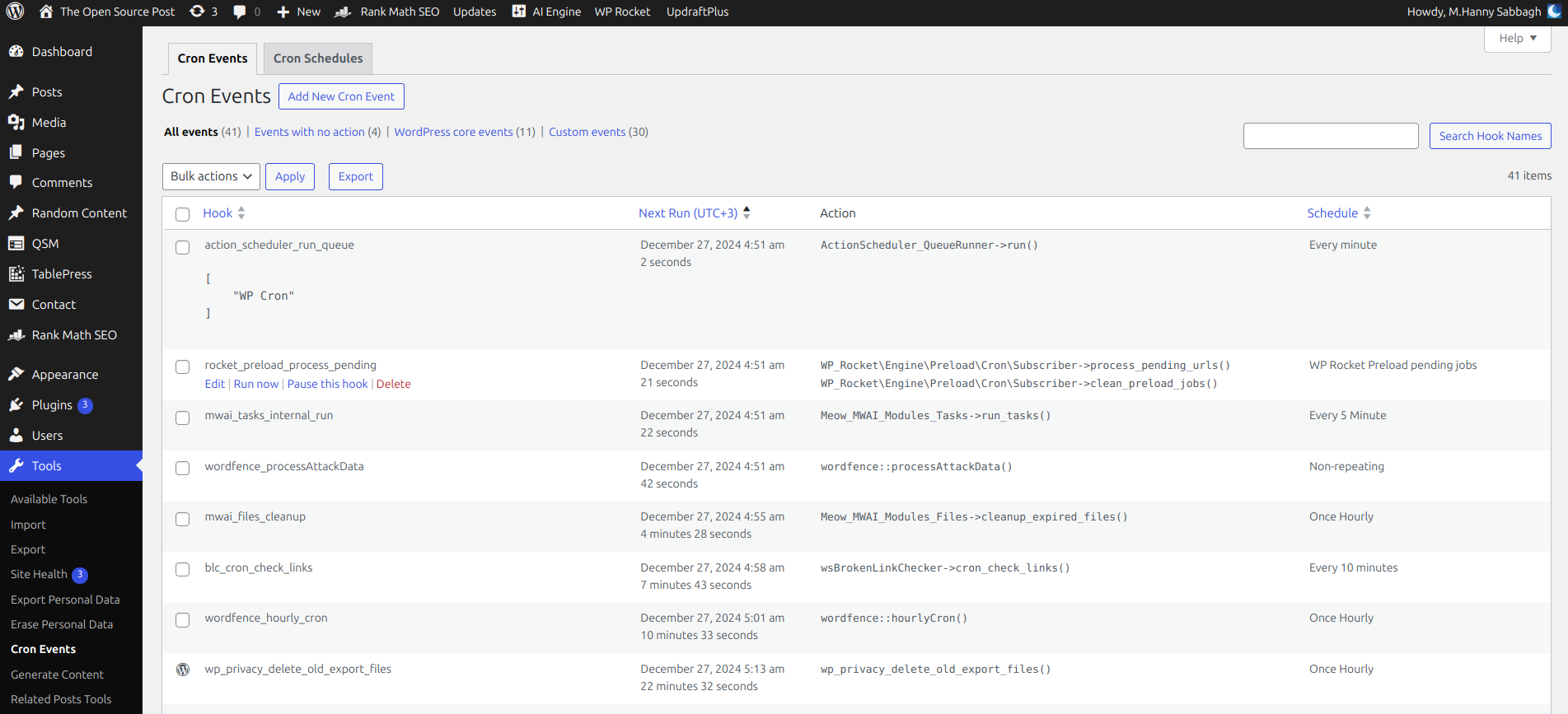Image resolution: width=1568 pixels, height=714 pixels.
Task: Open Plugins sidebar menu
Action: [x=52, y=405]
